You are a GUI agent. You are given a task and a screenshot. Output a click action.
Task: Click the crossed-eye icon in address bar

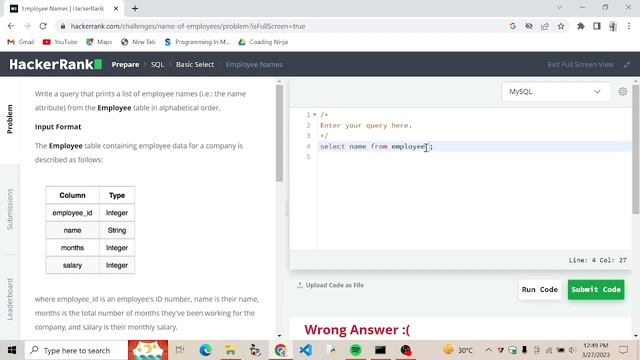(529, 26)
